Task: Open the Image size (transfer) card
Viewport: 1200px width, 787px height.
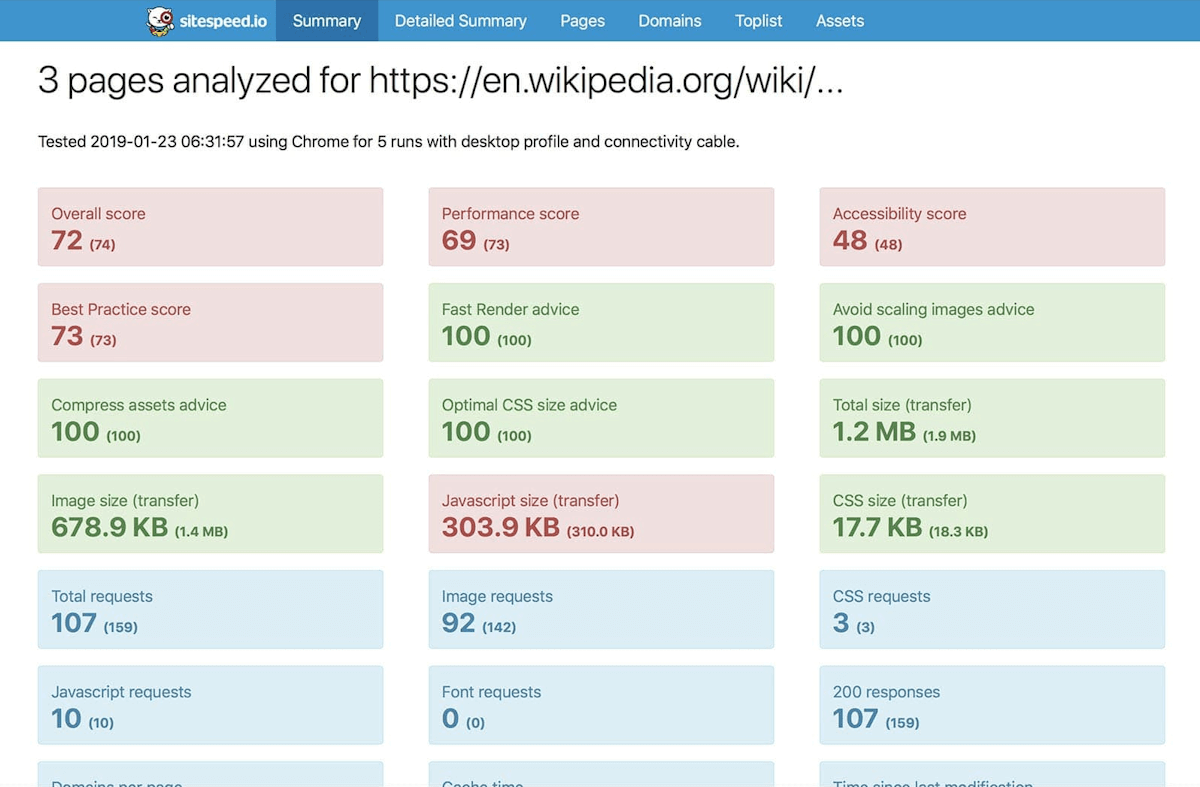Action: (x=210, y=514)
